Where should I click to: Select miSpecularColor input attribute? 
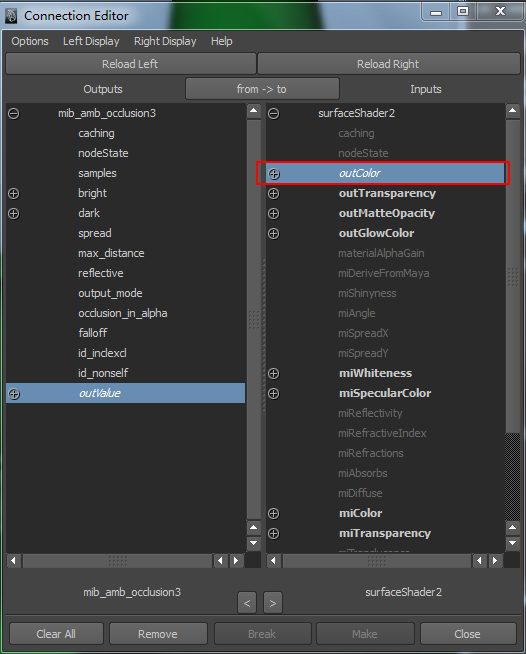point(385,393)
